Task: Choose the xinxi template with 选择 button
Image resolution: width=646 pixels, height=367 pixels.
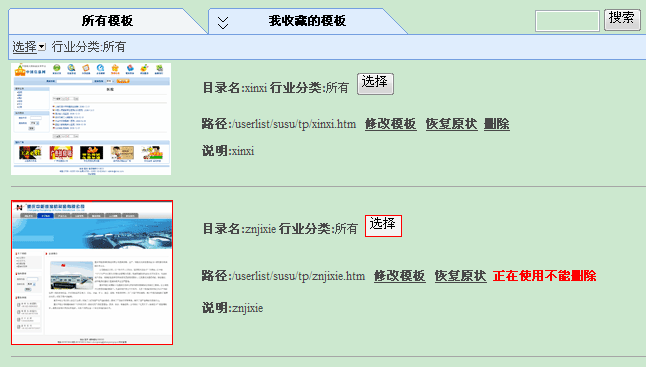Action: (375, 84)
